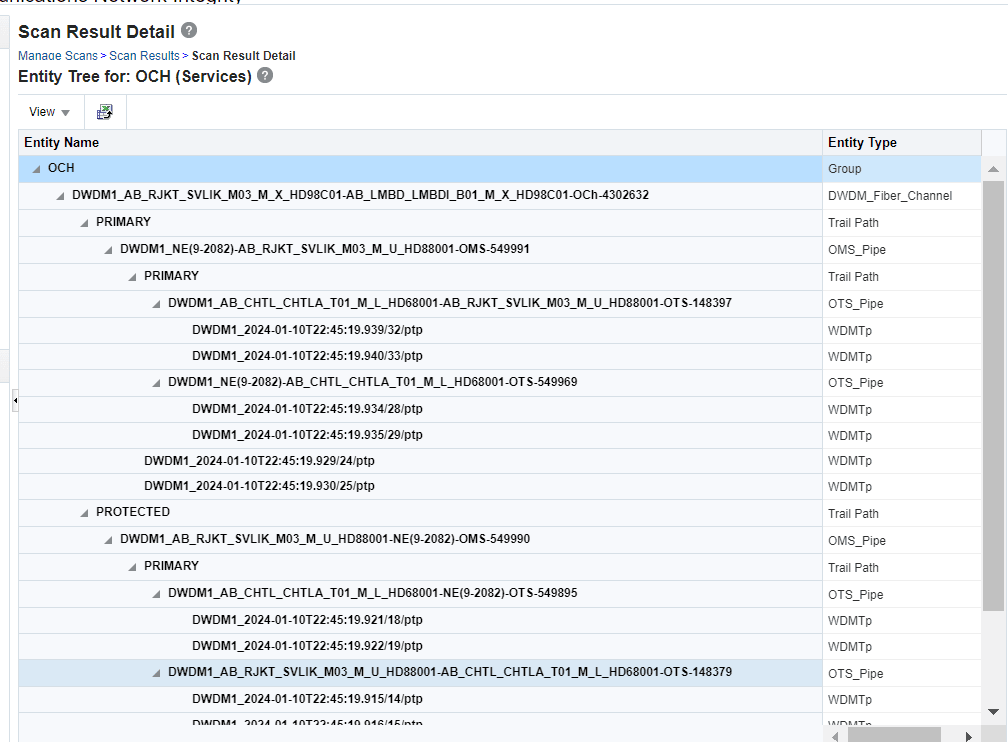Select the WDMTp row 19.929/24/ptp
The image size is (1008, 742).
(260, 460)
